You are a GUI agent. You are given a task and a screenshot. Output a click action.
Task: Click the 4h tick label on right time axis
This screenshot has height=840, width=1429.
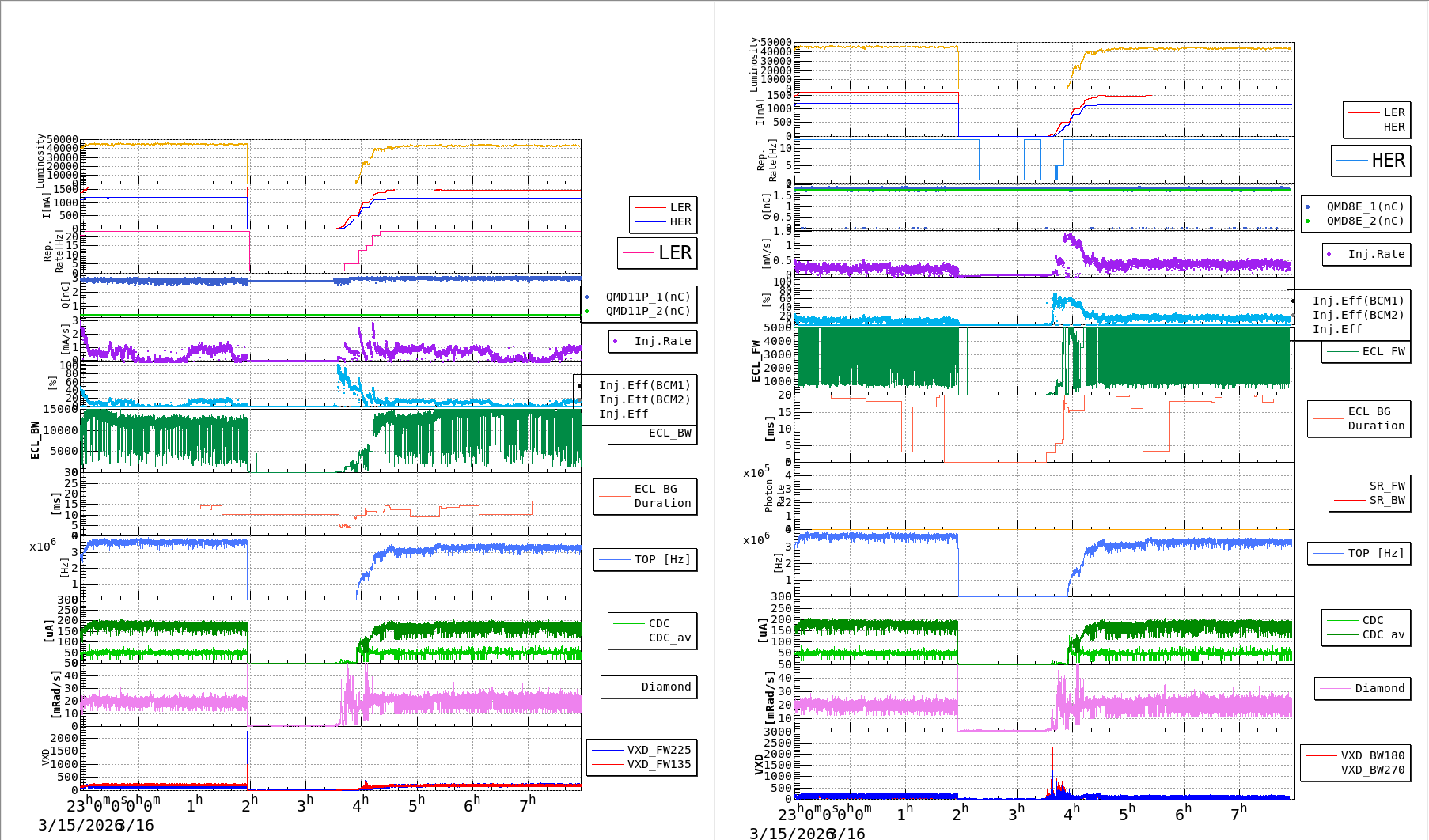1072,813
